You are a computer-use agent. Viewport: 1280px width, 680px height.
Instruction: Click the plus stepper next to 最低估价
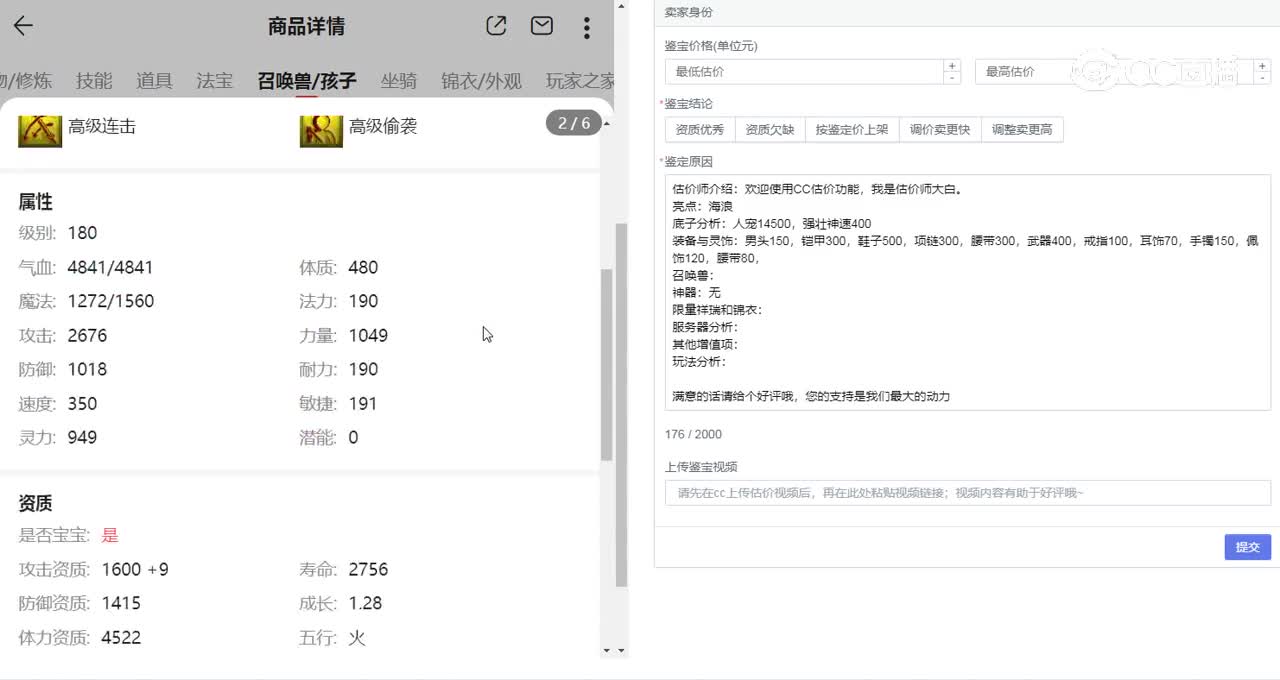click(x=952, y=66)
